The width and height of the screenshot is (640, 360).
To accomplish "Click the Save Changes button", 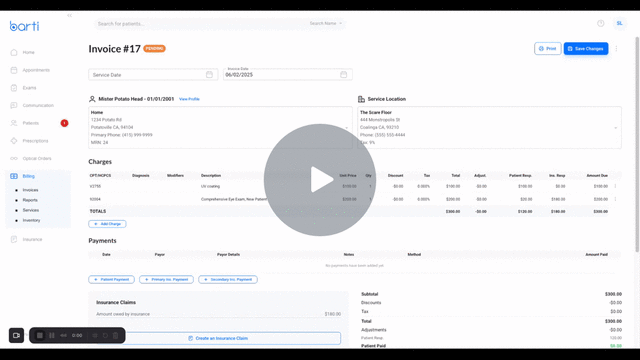I will (x=586, y=49).
